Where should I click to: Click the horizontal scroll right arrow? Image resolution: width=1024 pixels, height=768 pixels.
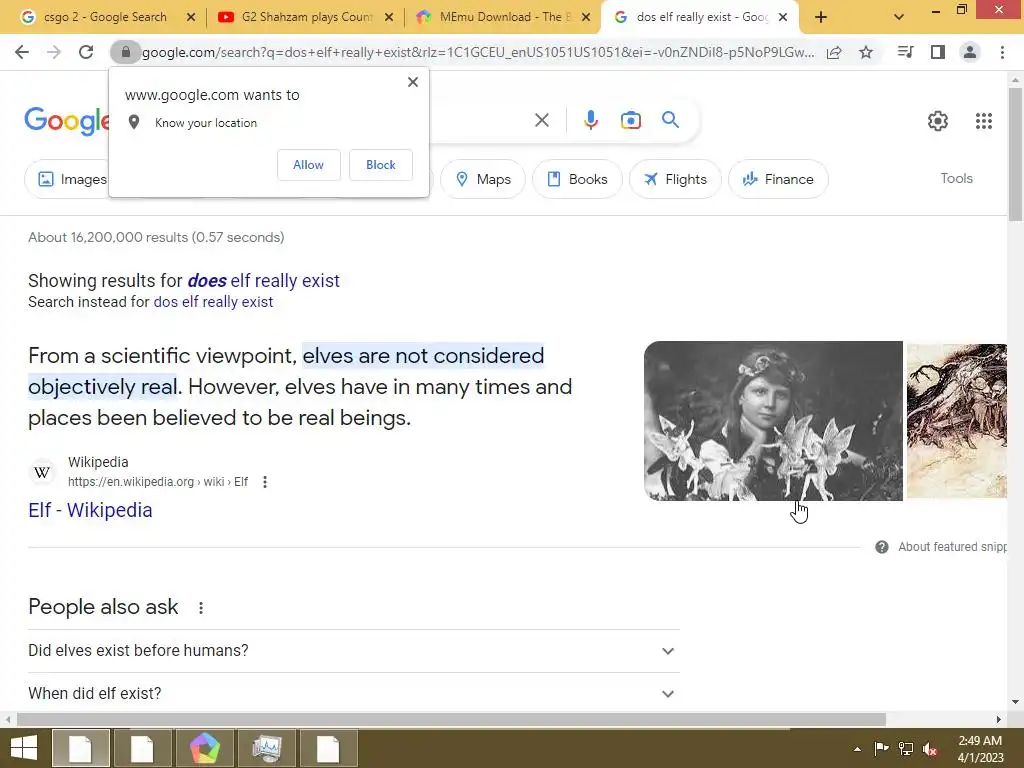pyautogui.click(x=999, y=719)
